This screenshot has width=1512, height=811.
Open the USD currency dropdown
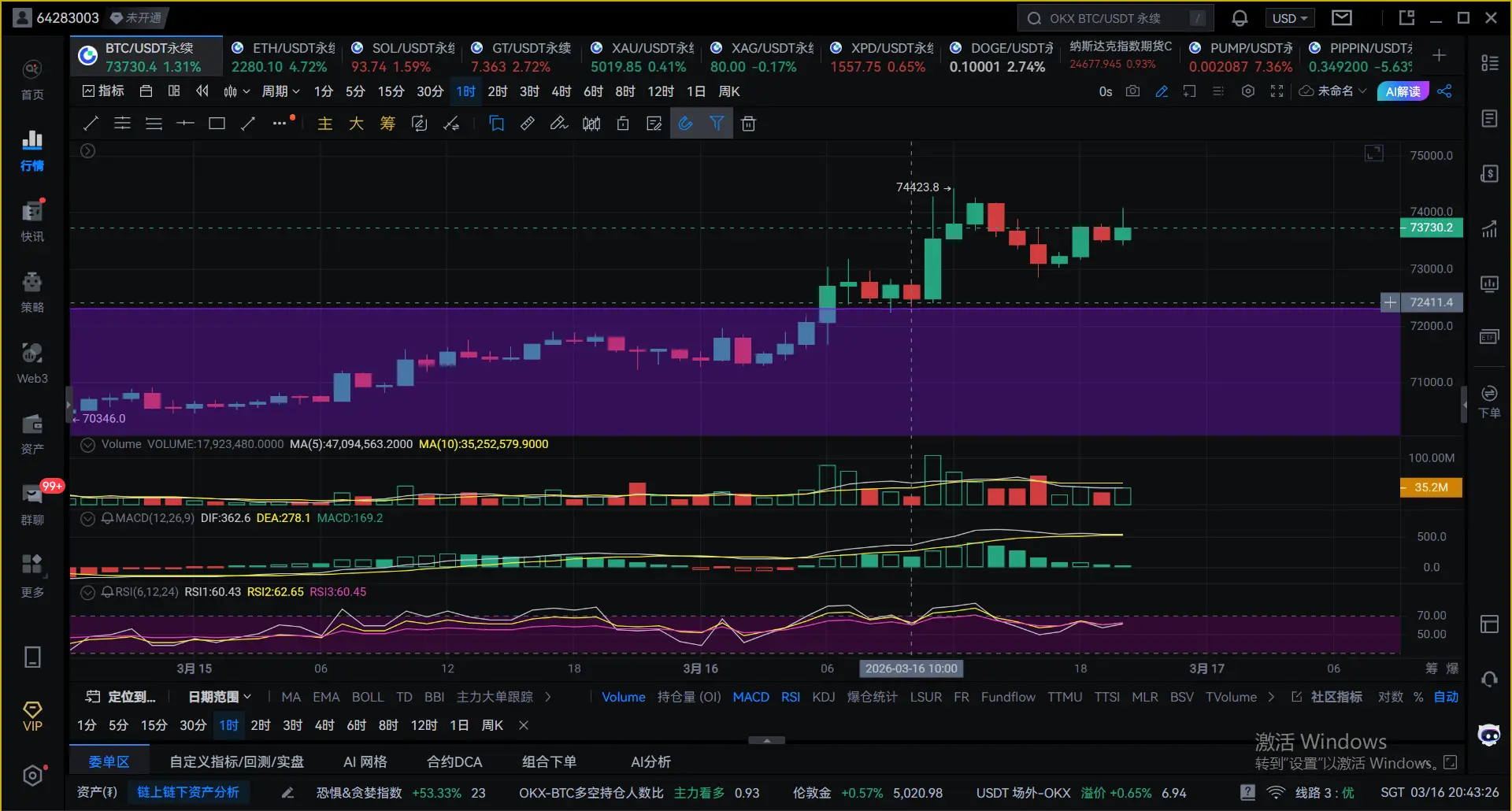coord(1290,18)
